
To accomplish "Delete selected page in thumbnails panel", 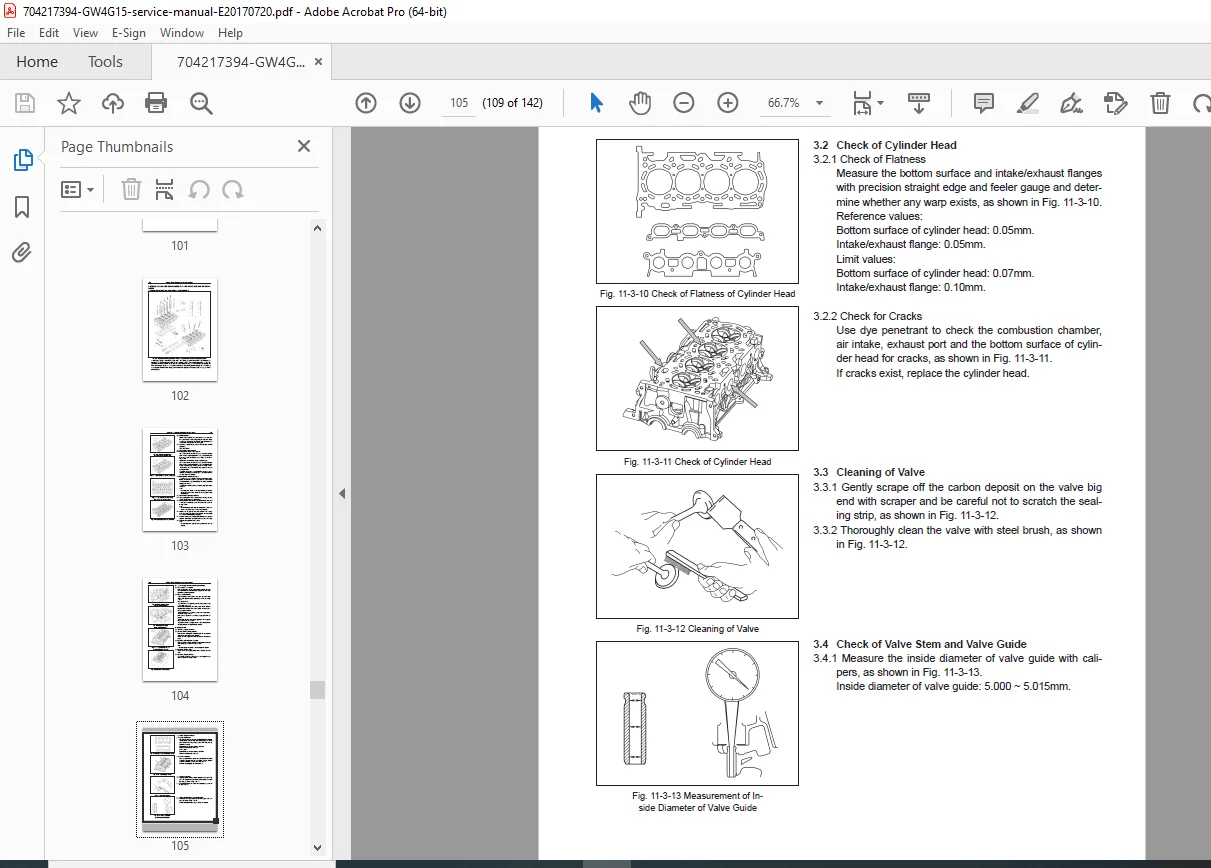I will click(131, 189).
